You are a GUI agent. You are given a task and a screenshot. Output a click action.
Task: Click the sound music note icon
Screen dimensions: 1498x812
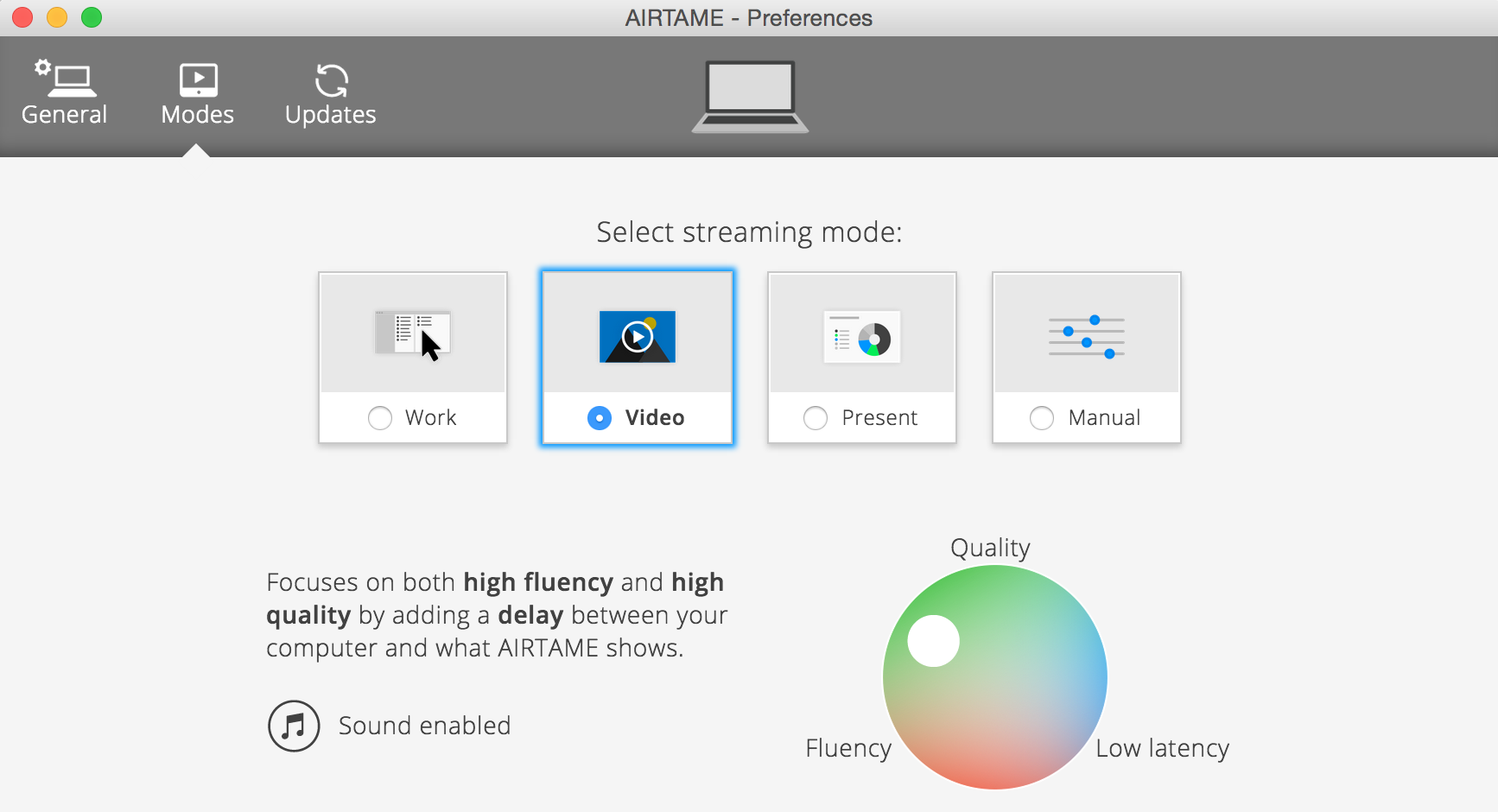pyautogui.click(x=294, y=726)
